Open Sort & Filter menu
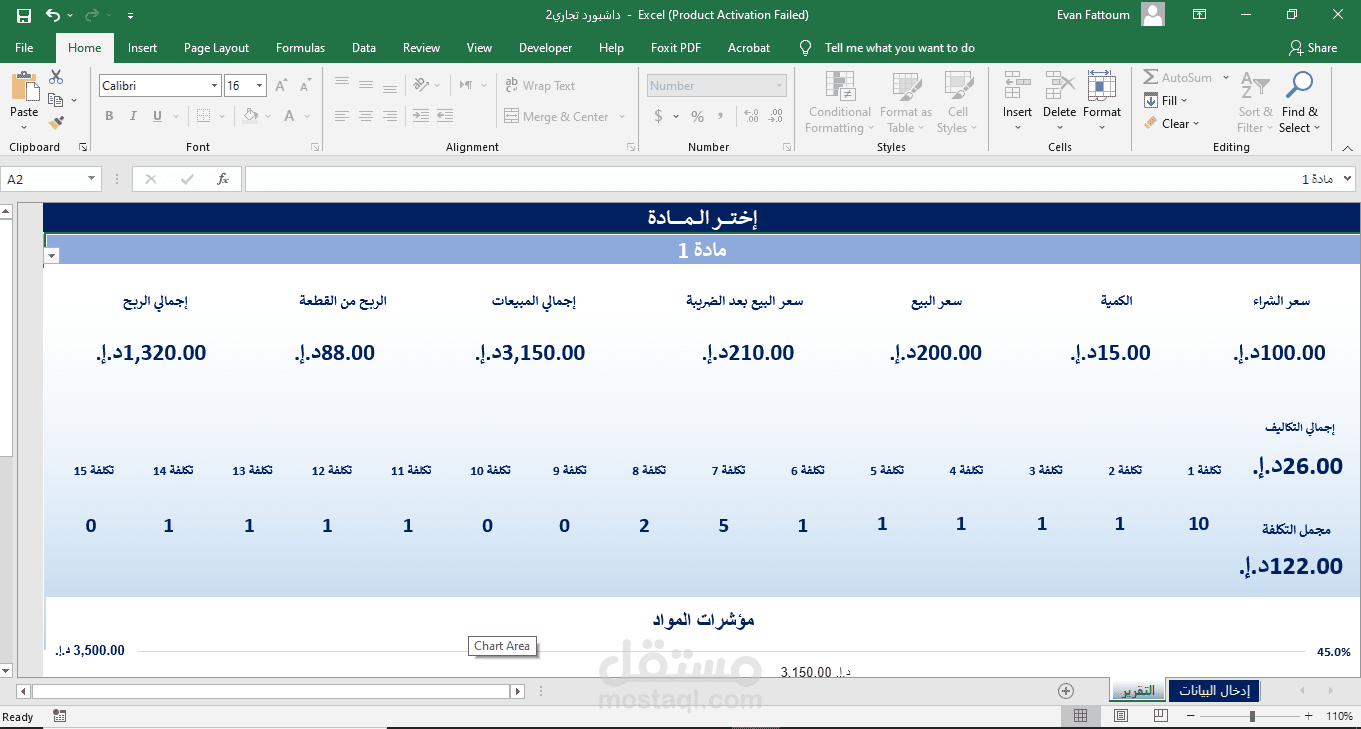Image resolution: width=1361 pixels, height=729 pixels. point(1255,102)
